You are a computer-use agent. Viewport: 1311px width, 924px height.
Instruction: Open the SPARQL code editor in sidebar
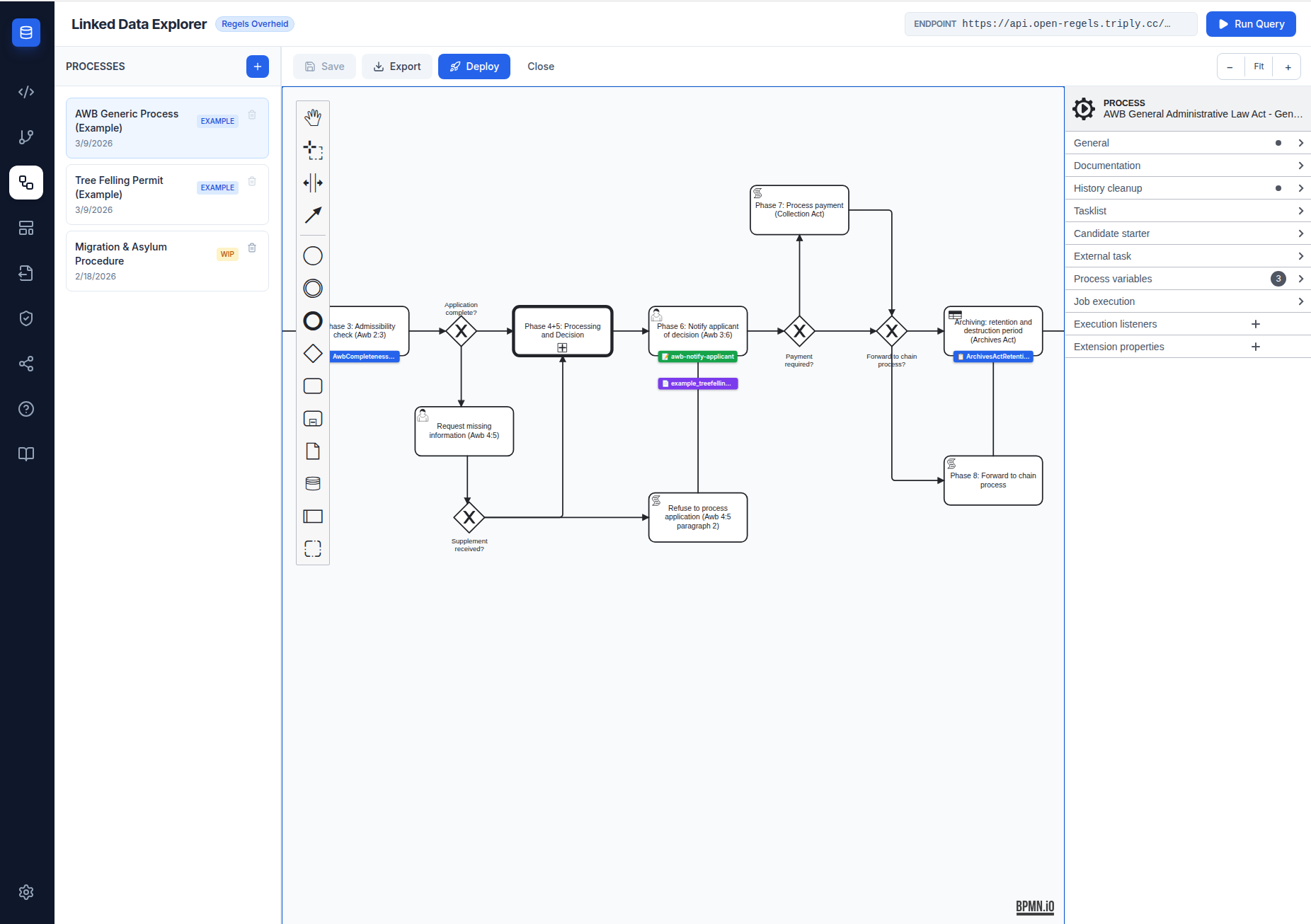pos(26,91)
